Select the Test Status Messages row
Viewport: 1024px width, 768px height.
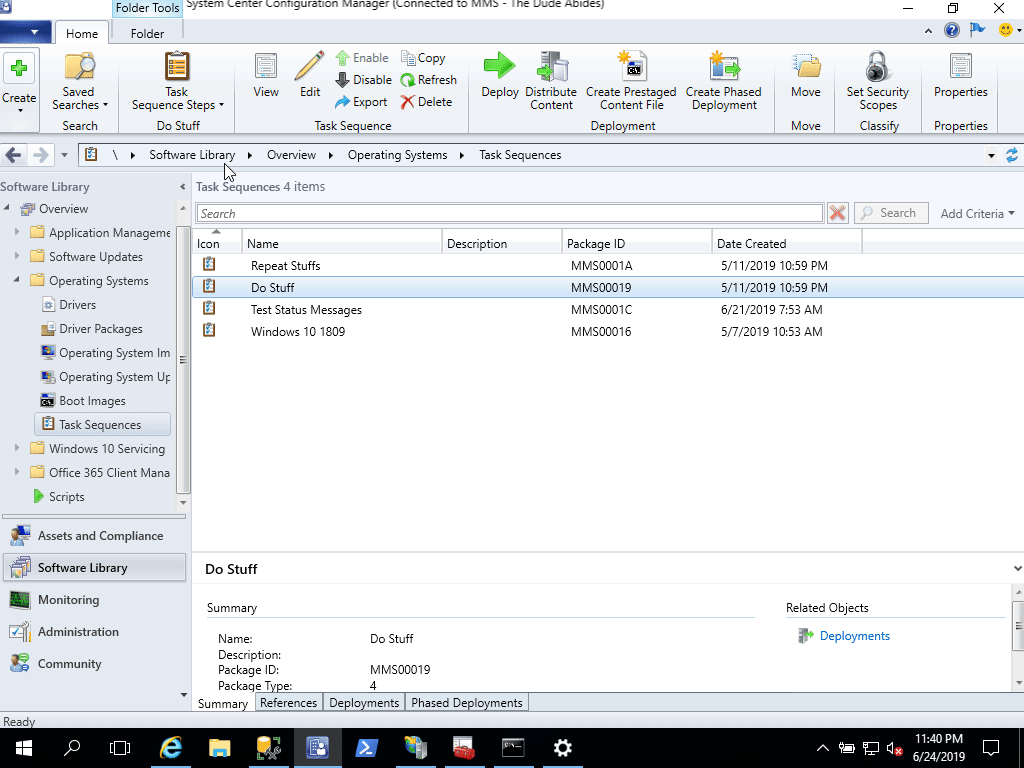click(607, 310)
